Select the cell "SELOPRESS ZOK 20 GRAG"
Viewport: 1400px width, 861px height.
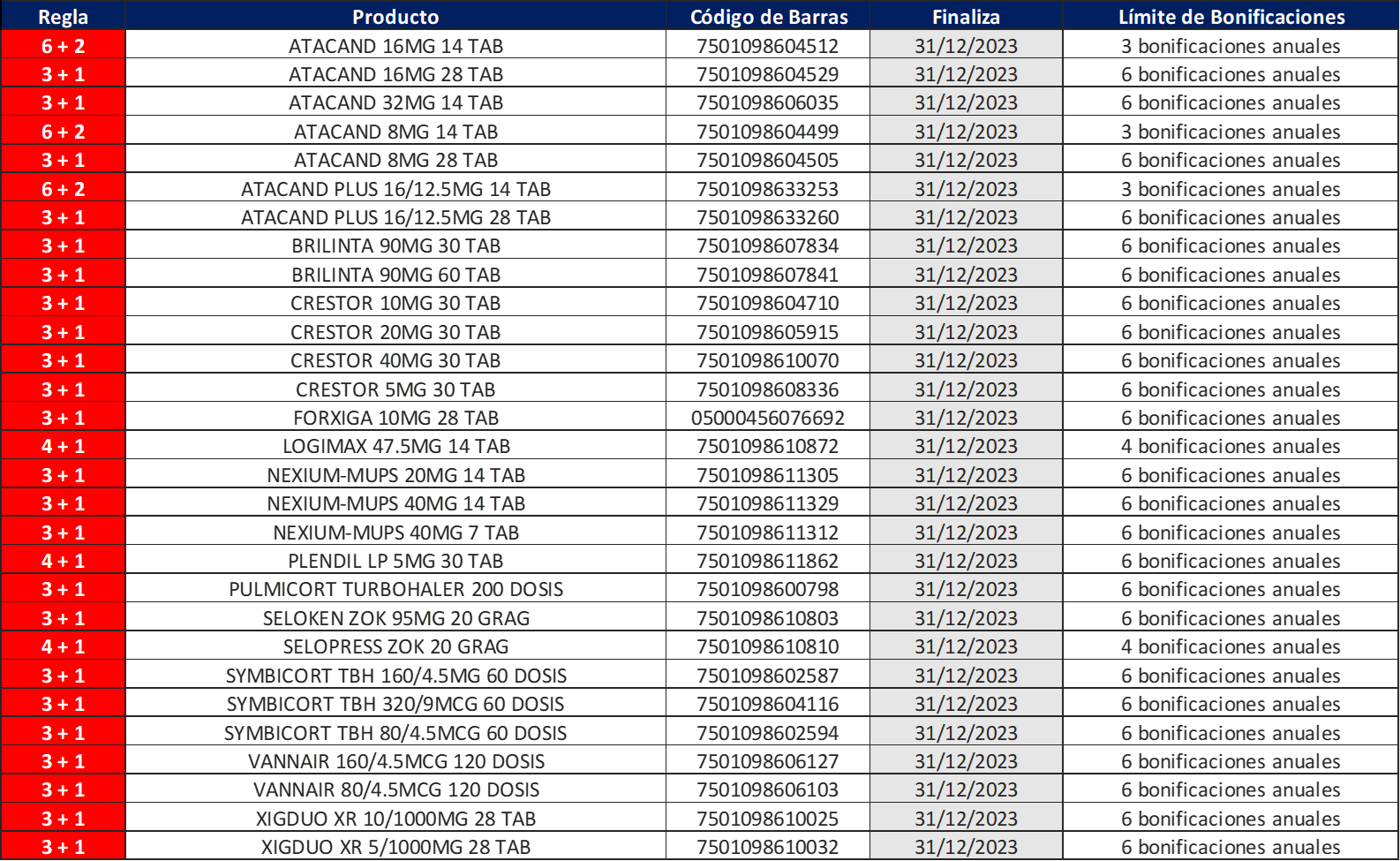[395, 646]
